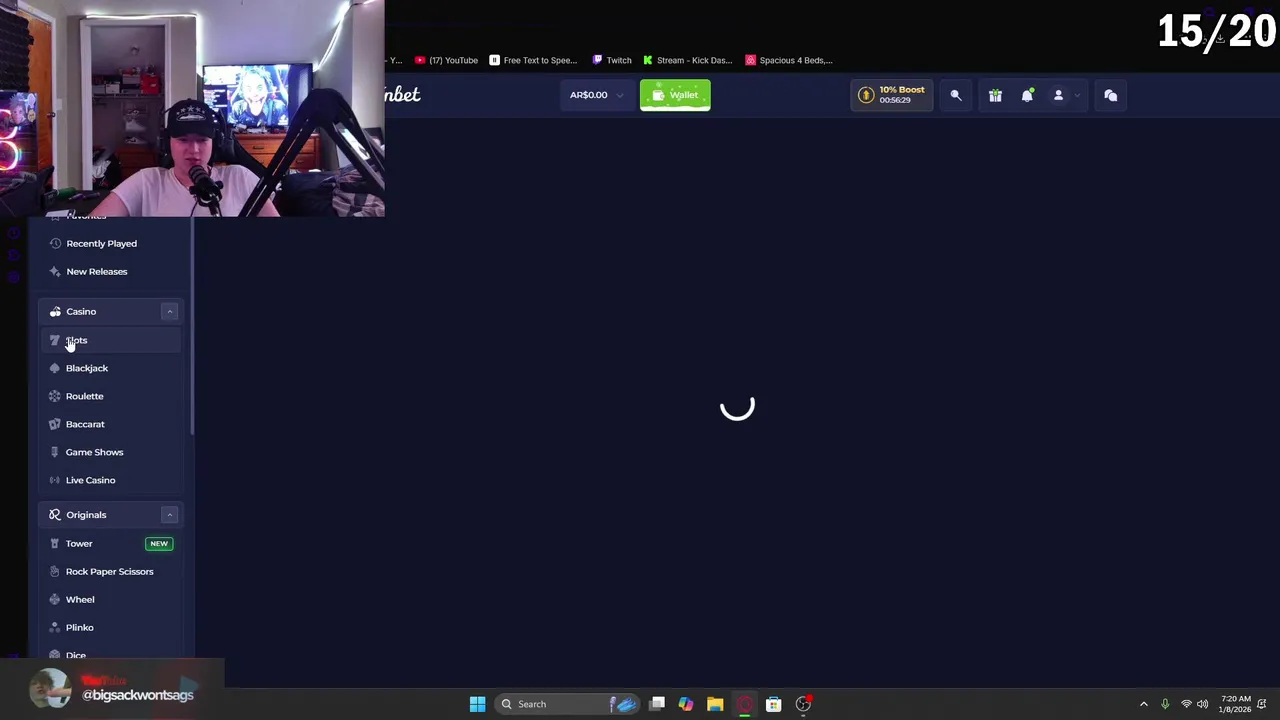Screen dimensions: 1280x720
Task: Collapse the Originals section chevron
Action: [170, 515]
